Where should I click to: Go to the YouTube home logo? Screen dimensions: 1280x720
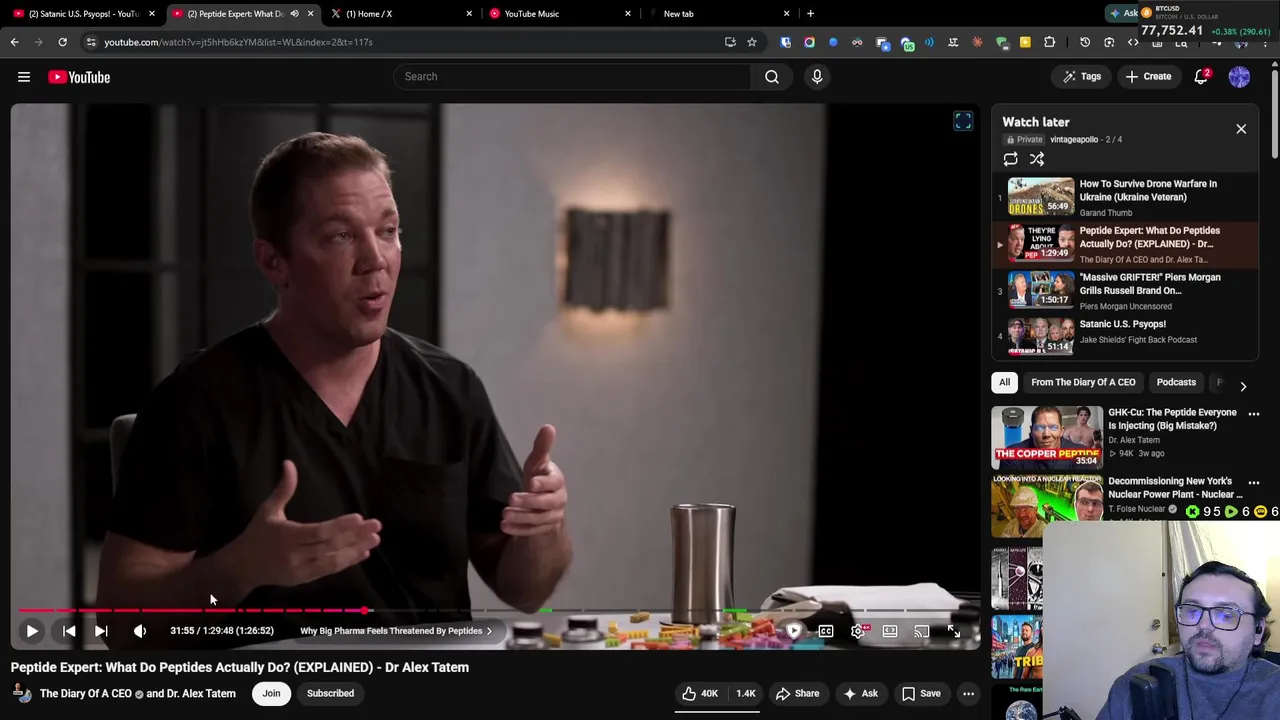(79, 77)
